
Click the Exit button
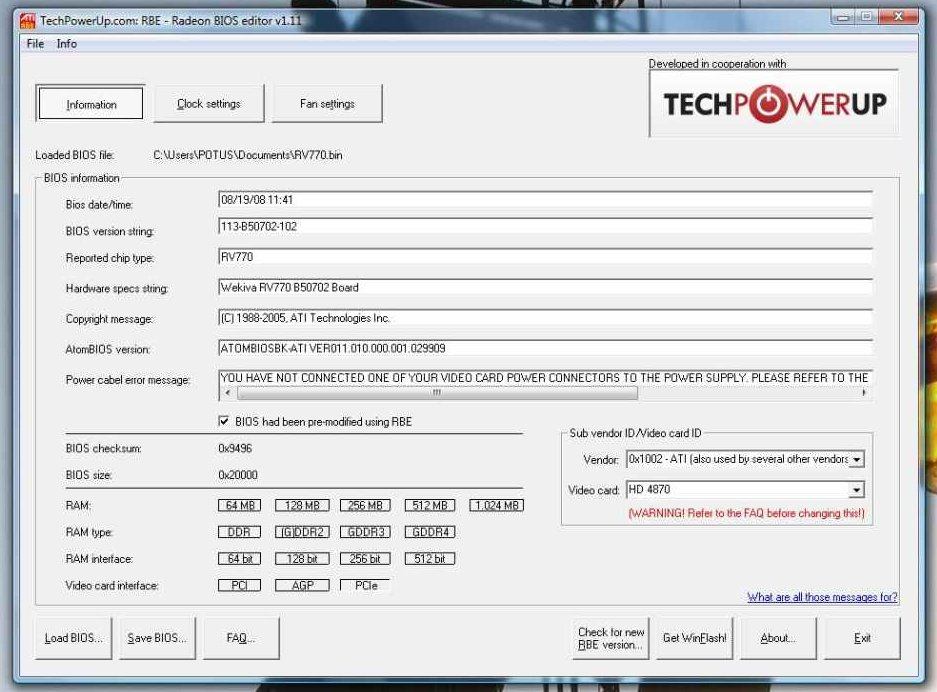(x=862, y=638)
